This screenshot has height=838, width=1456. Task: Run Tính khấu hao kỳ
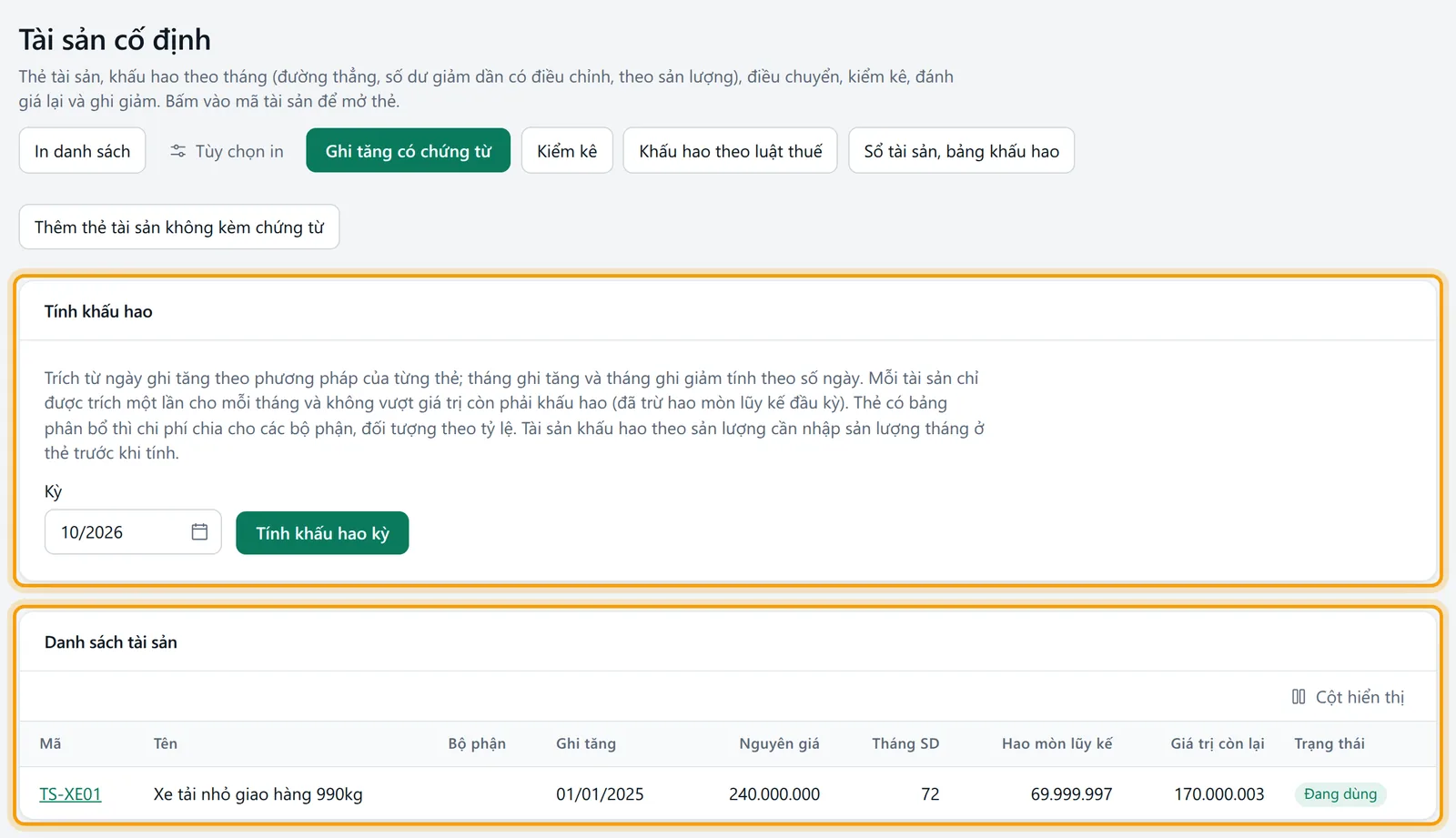[322, 533]
